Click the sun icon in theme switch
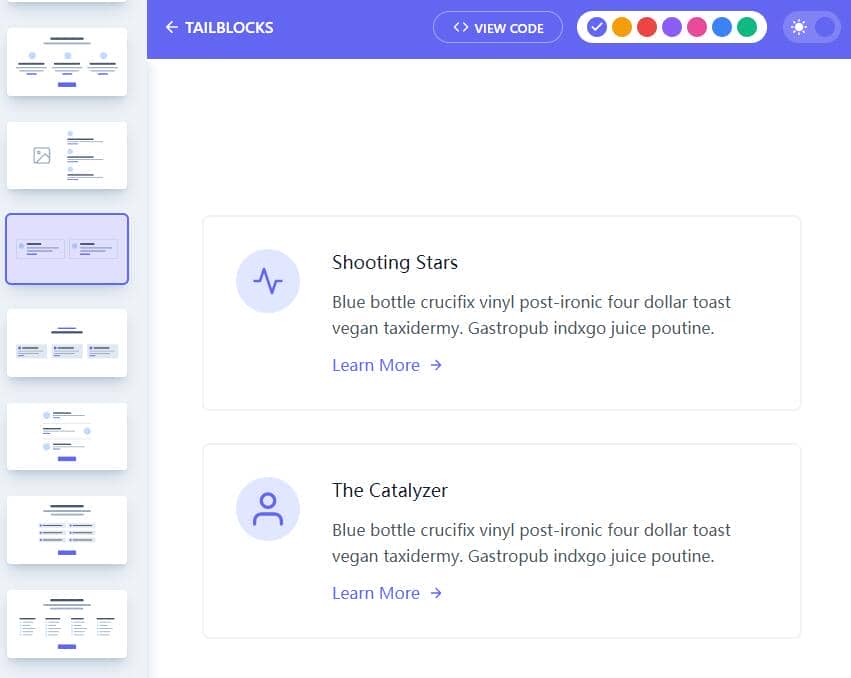The height and width of the screenshot is (678, 851). (798, 27)
